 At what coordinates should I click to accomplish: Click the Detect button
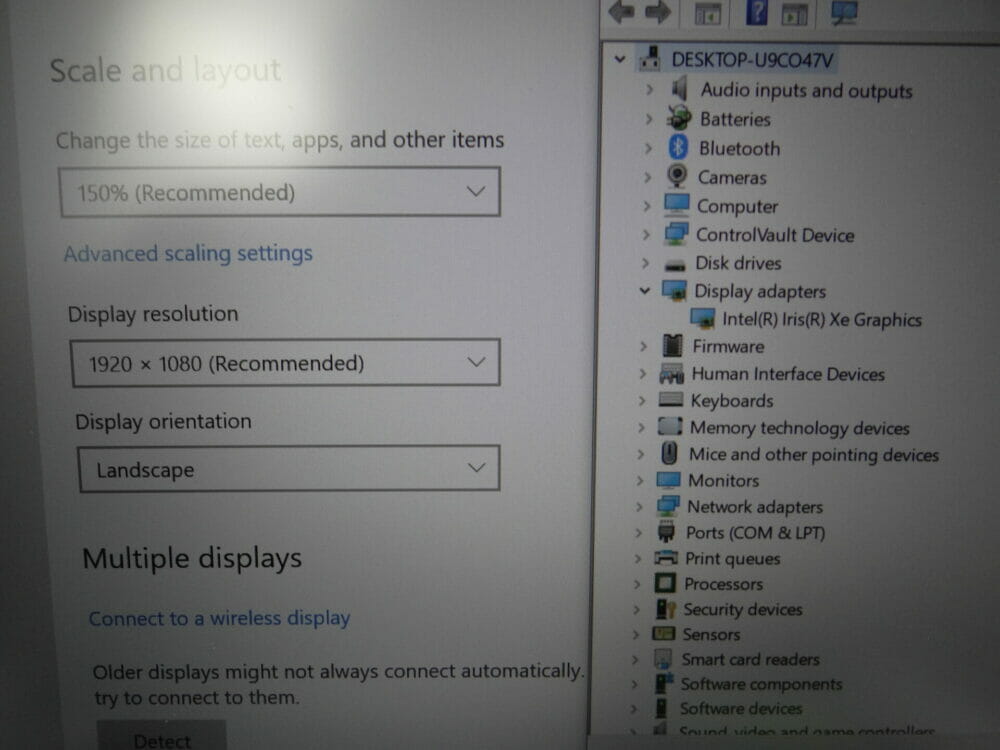click(x=161, y=737)
